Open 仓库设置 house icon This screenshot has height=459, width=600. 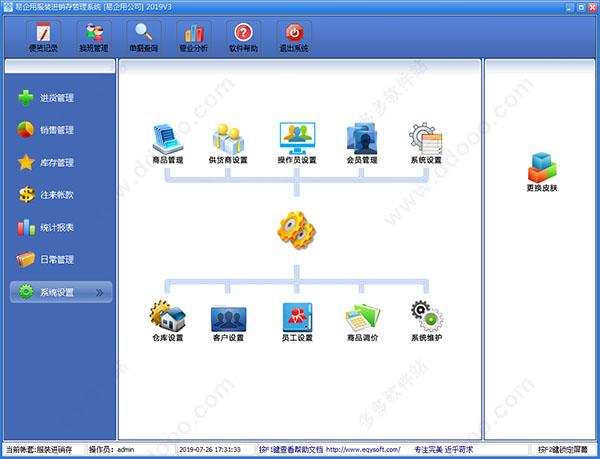point(168,321)
